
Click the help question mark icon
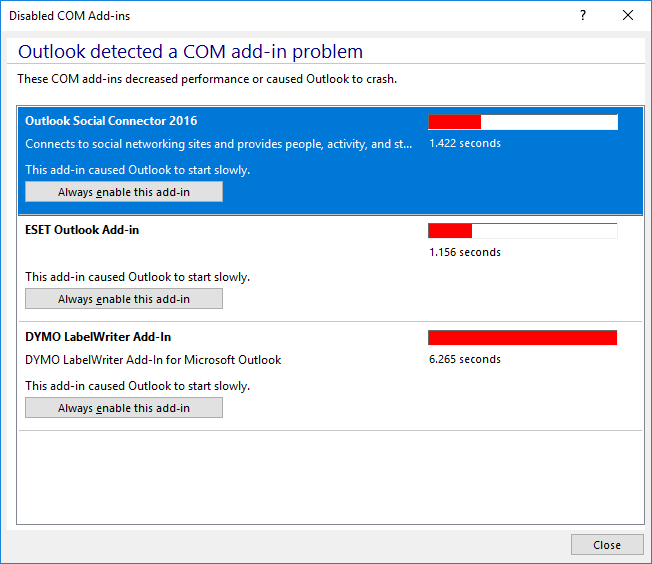583,15
